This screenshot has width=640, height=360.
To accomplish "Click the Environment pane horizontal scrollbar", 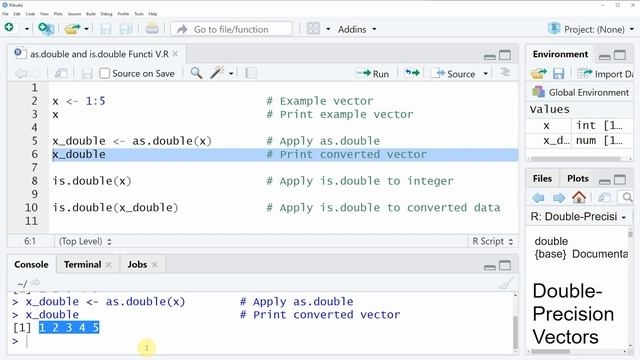I will pos(576,159).
